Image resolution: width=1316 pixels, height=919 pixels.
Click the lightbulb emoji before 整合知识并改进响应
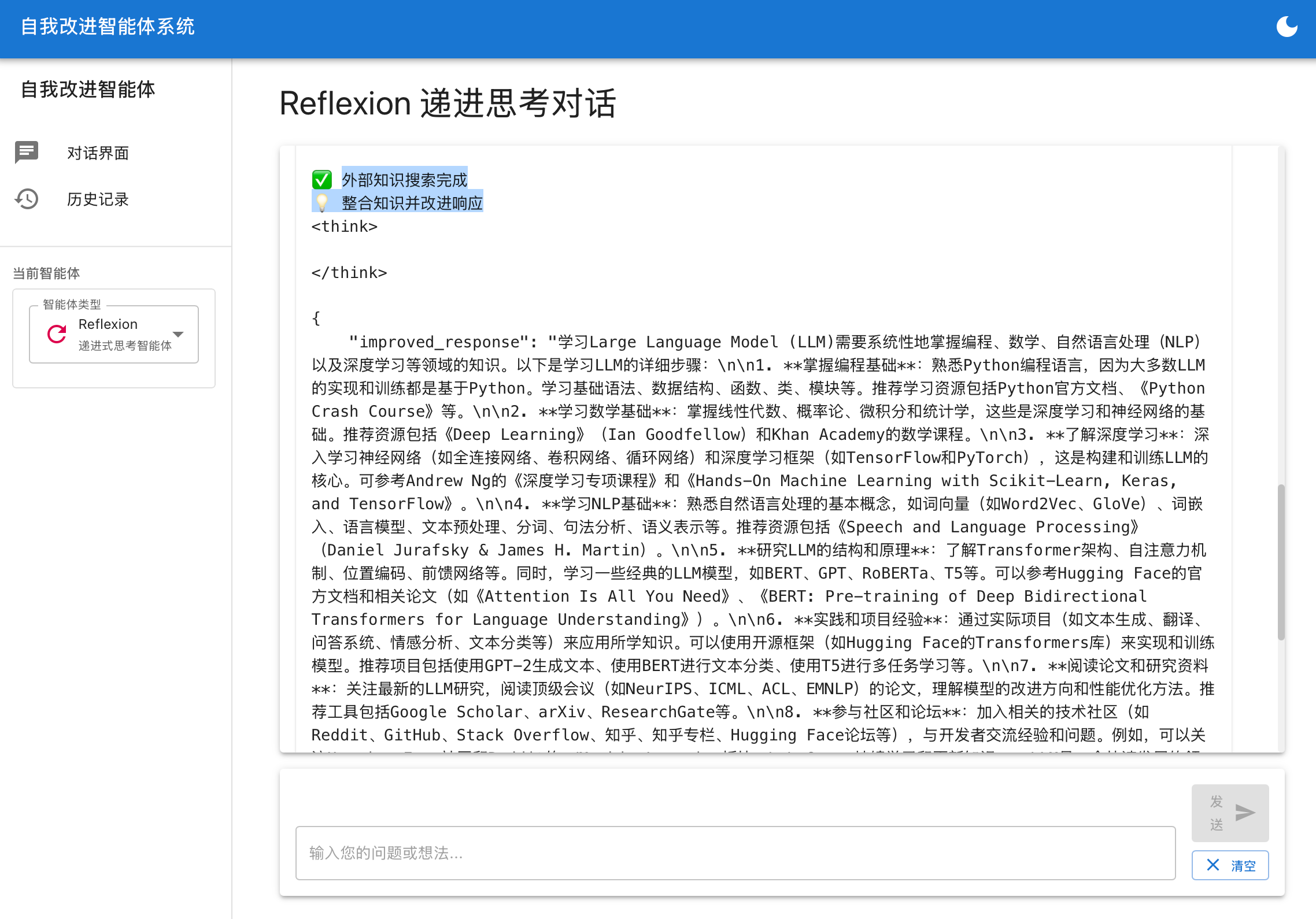[x=322, y=202]
